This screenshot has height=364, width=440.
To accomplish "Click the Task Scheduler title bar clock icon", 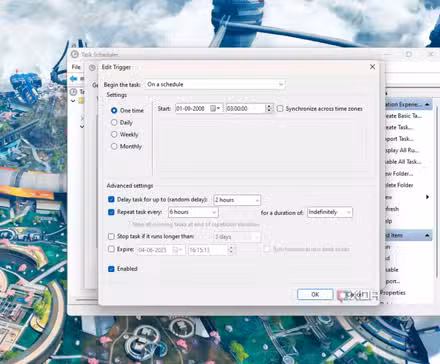I will (75, 54).
